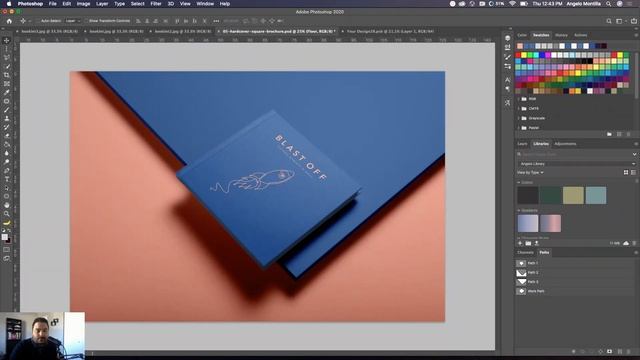
Task: Open the Window menu
Action: click(x=205, y=4)
